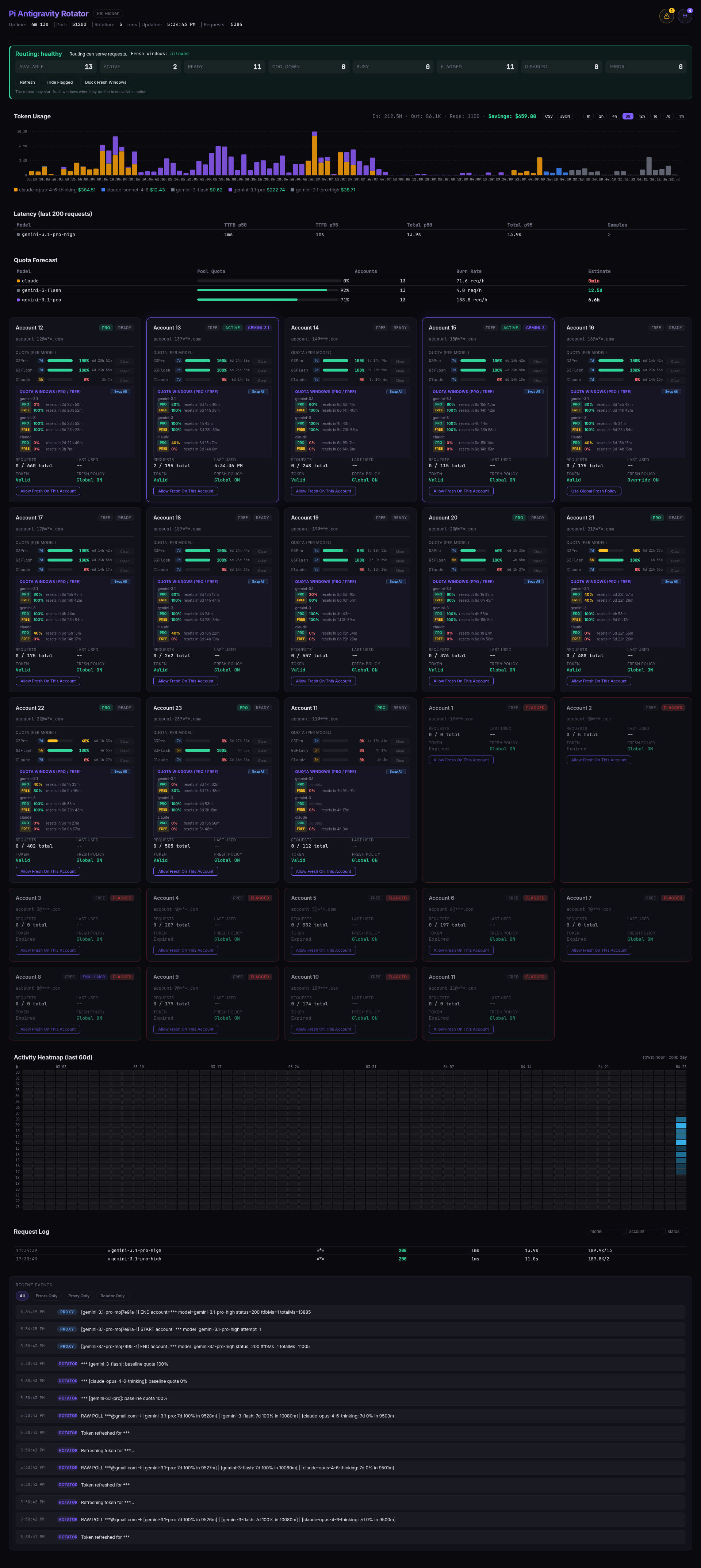Clear the Claude quota on Account 13
Screen dimensions: 701x1568
262,380
